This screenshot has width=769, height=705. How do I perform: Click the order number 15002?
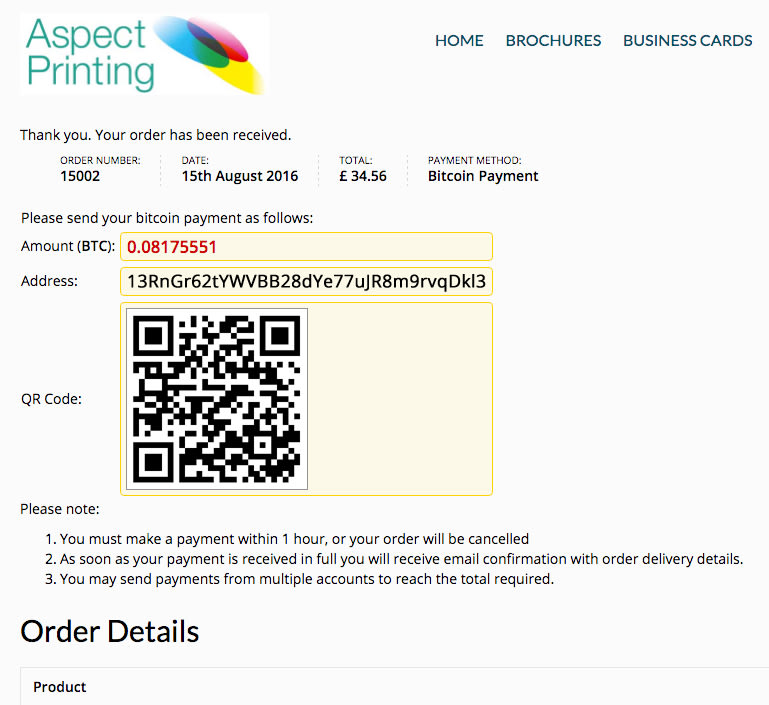point(80,176)
